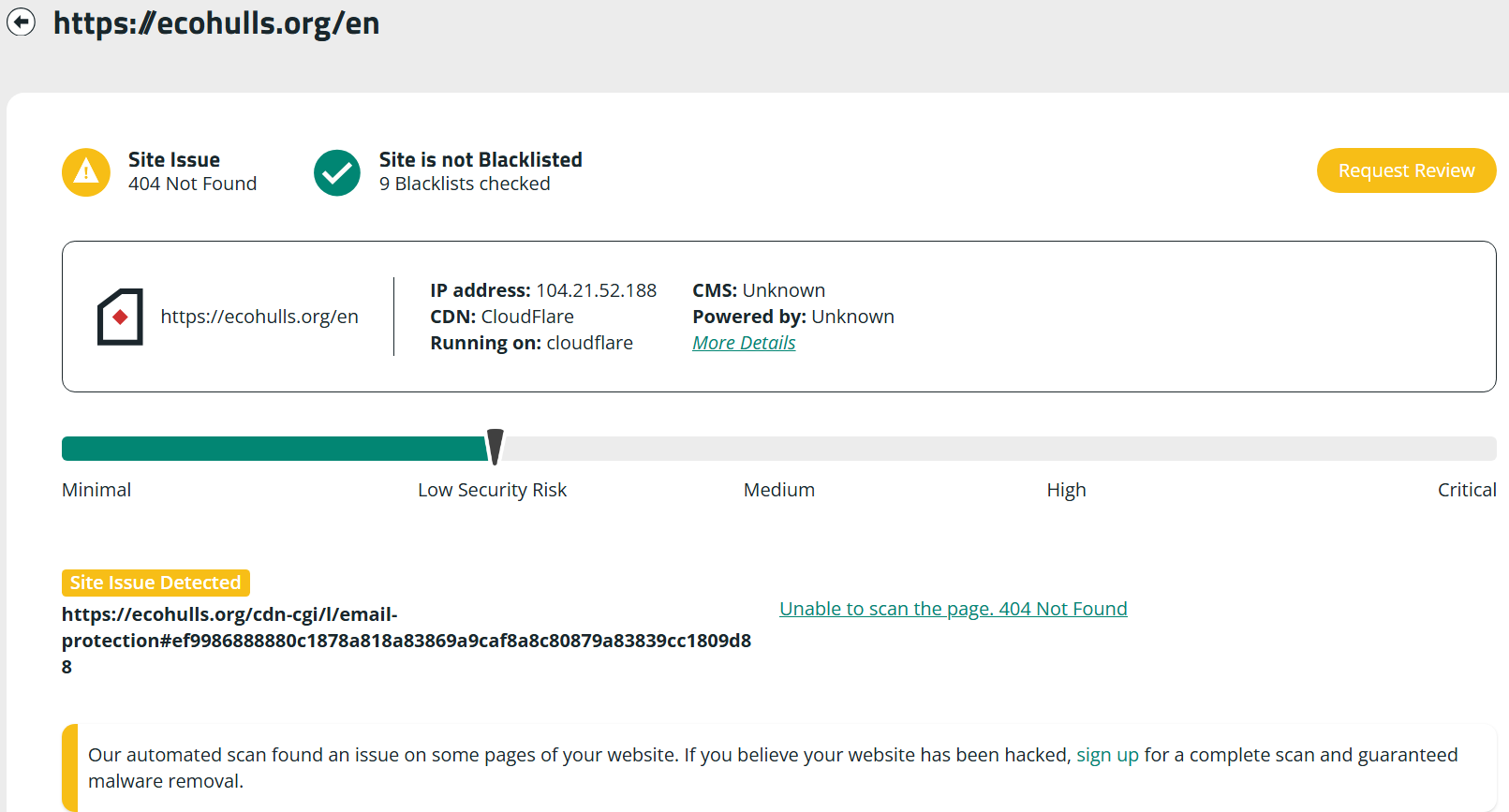
Task: Click the green not-blacklisted checkmark icon
Action: point(337,172)
